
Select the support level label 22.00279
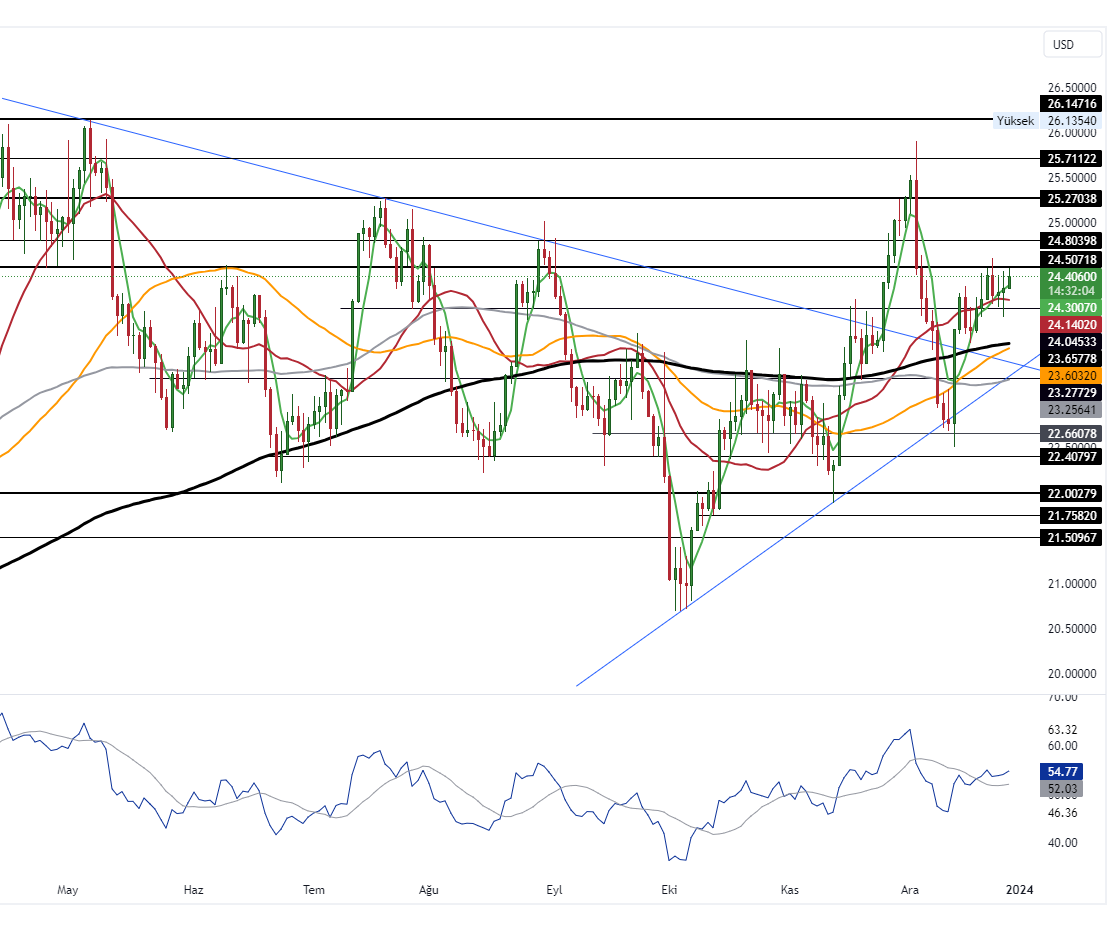pos(1070,492)
